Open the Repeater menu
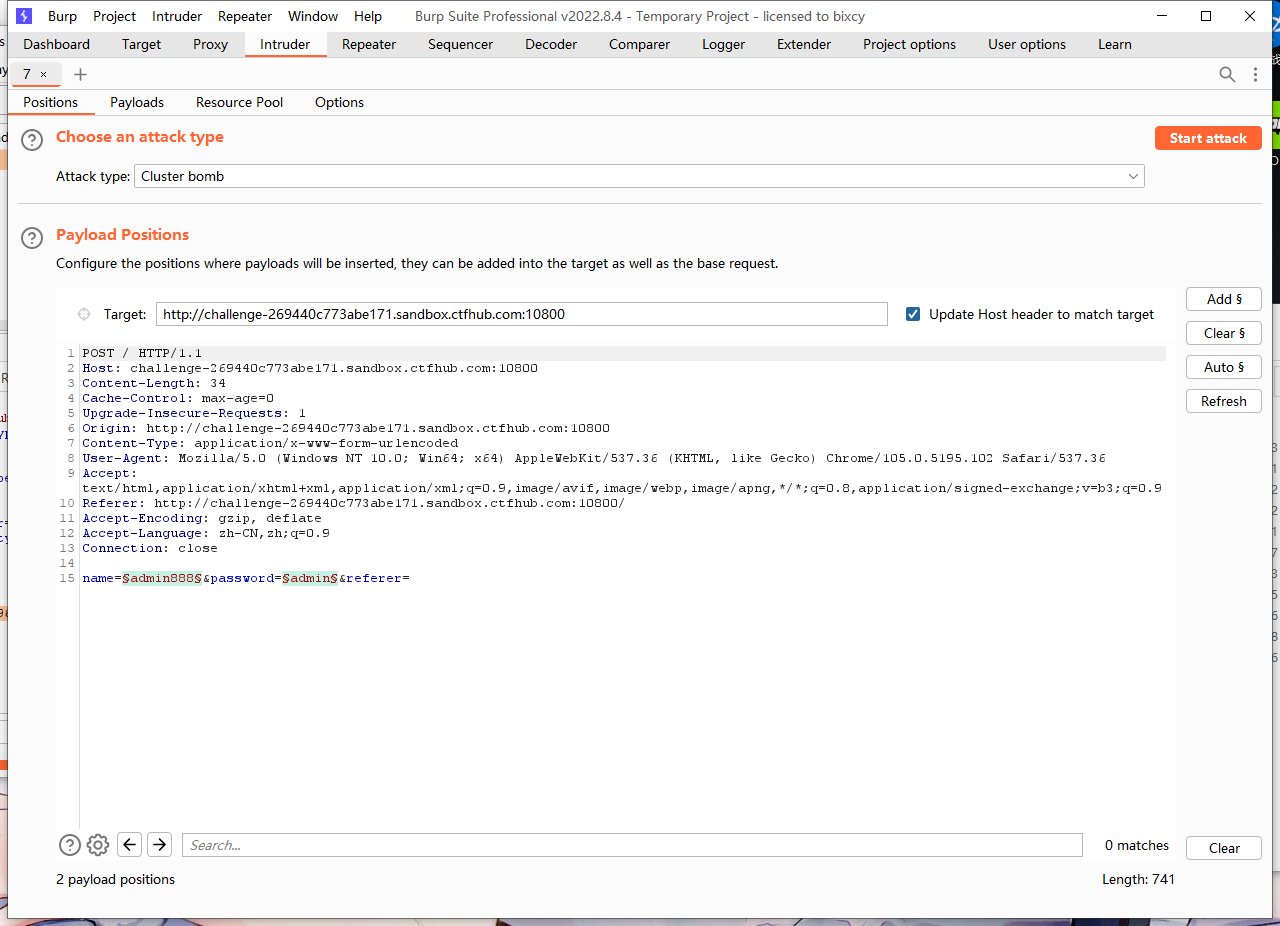 click(245, 16)
